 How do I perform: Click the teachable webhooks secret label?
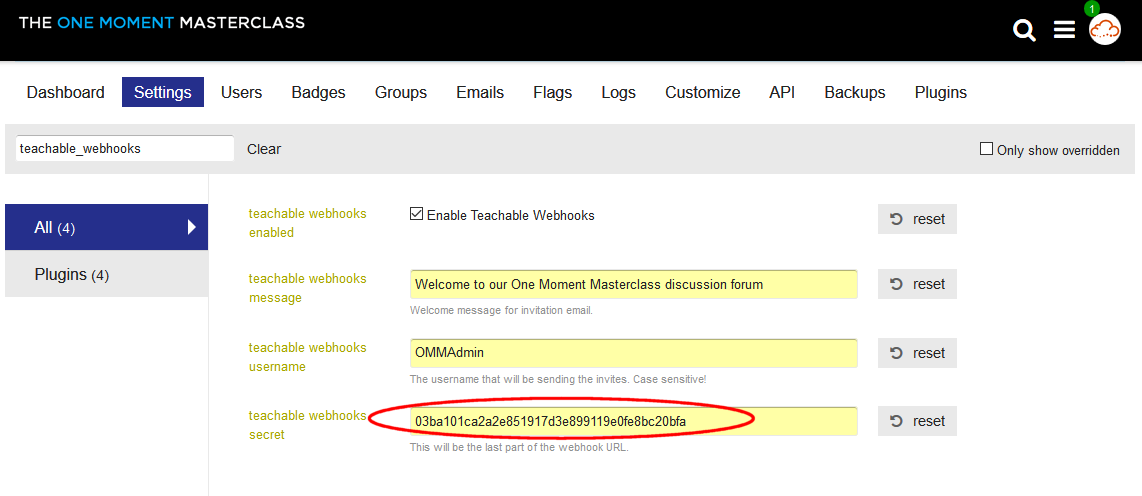pos(307,425)
